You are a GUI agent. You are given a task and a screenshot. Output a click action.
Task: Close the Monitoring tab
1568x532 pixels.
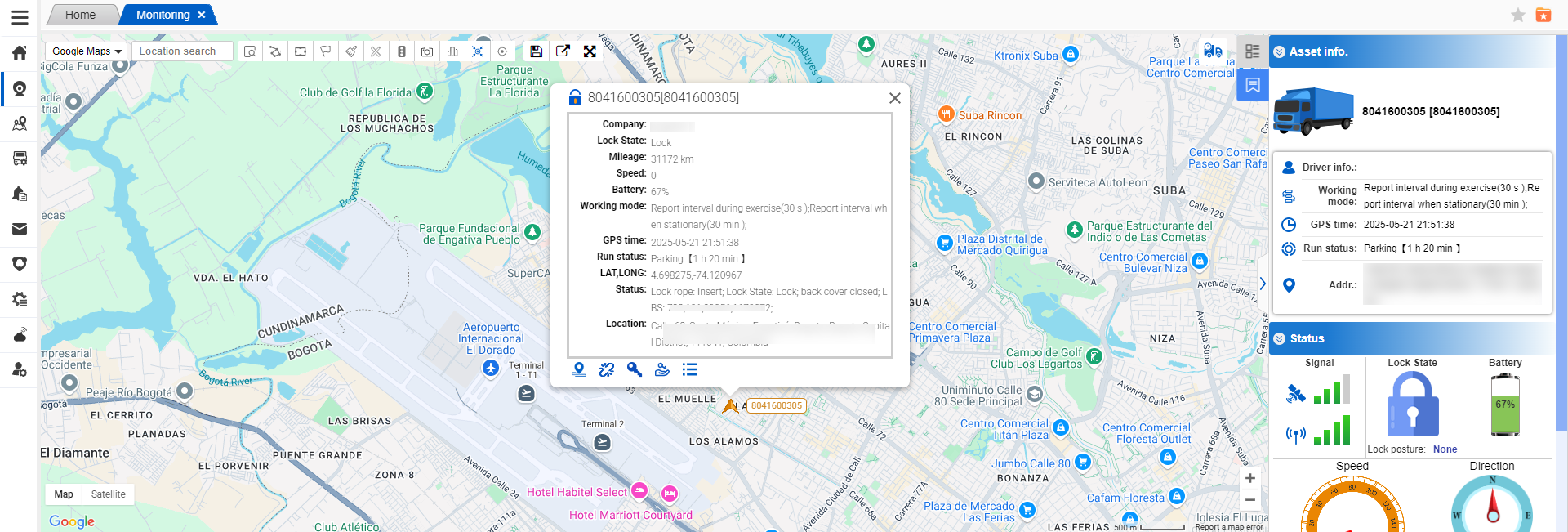(202, 15)
